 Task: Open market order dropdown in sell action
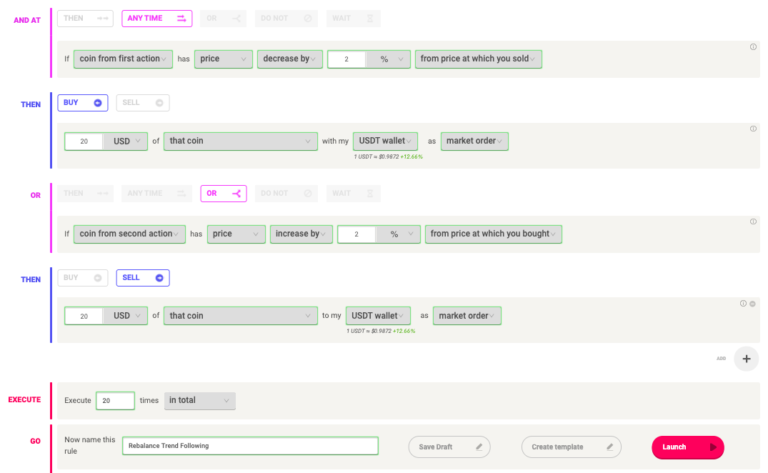pos(467,316)
